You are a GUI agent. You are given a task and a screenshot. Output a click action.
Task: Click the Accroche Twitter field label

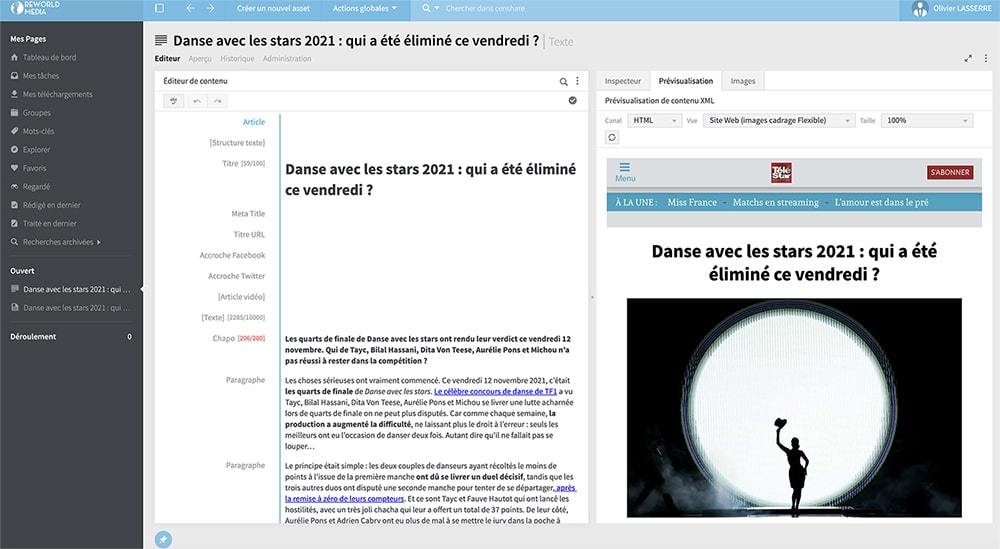point(236,276)
